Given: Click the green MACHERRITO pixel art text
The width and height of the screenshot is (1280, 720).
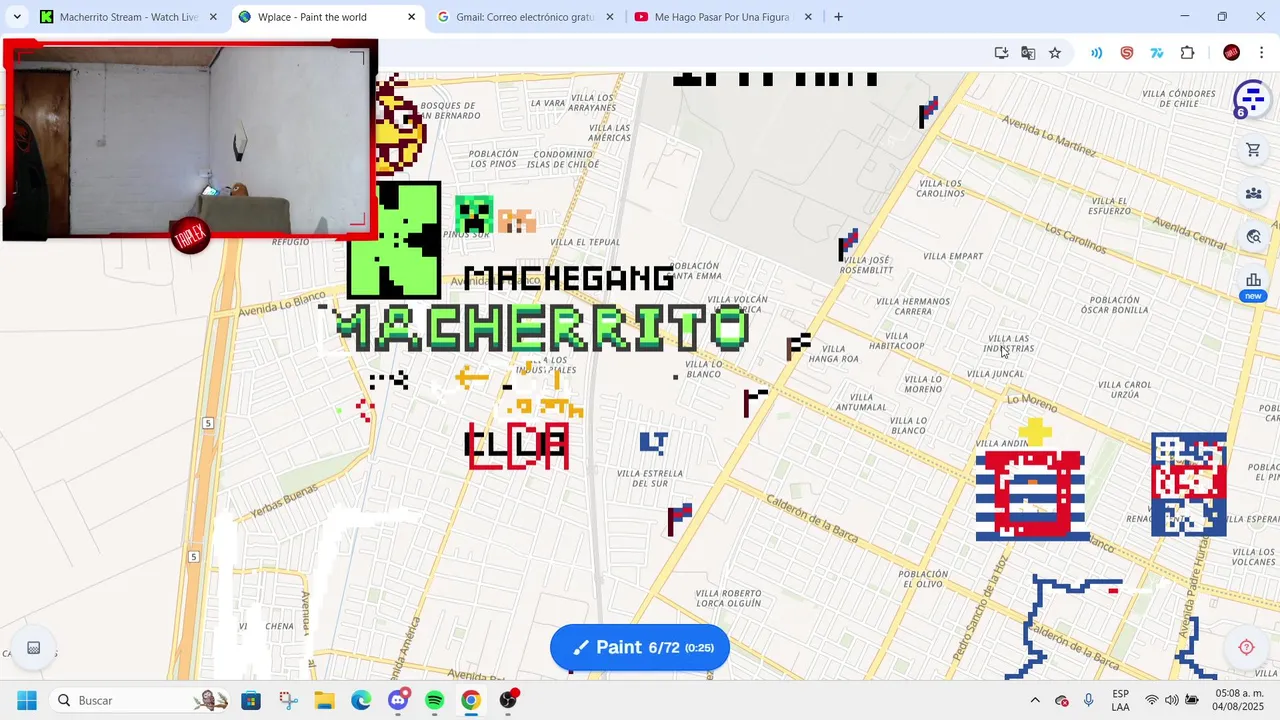Looking at the screenshot, I should (540, 329).
